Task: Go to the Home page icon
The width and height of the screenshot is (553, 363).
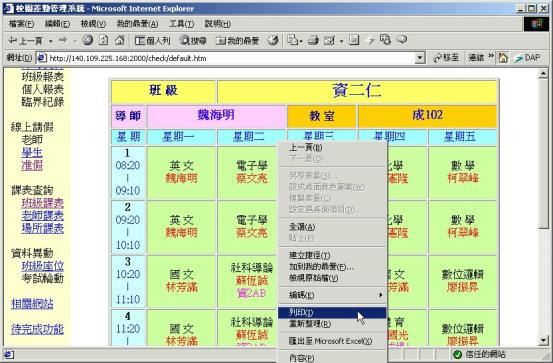Action: pos(120,40)
